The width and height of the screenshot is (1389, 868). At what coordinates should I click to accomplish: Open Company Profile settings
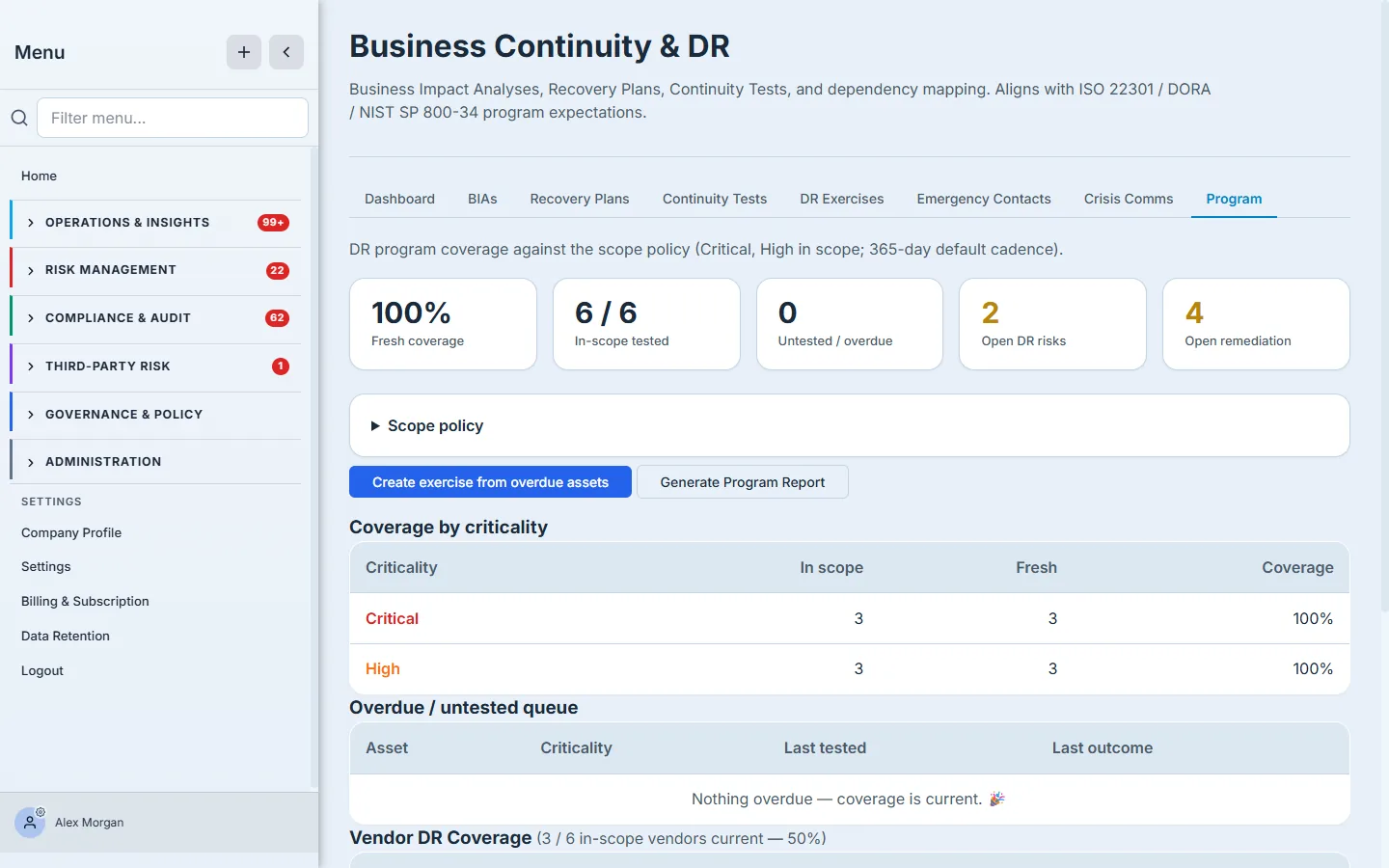pyautogui.click(x=71, y=532)
